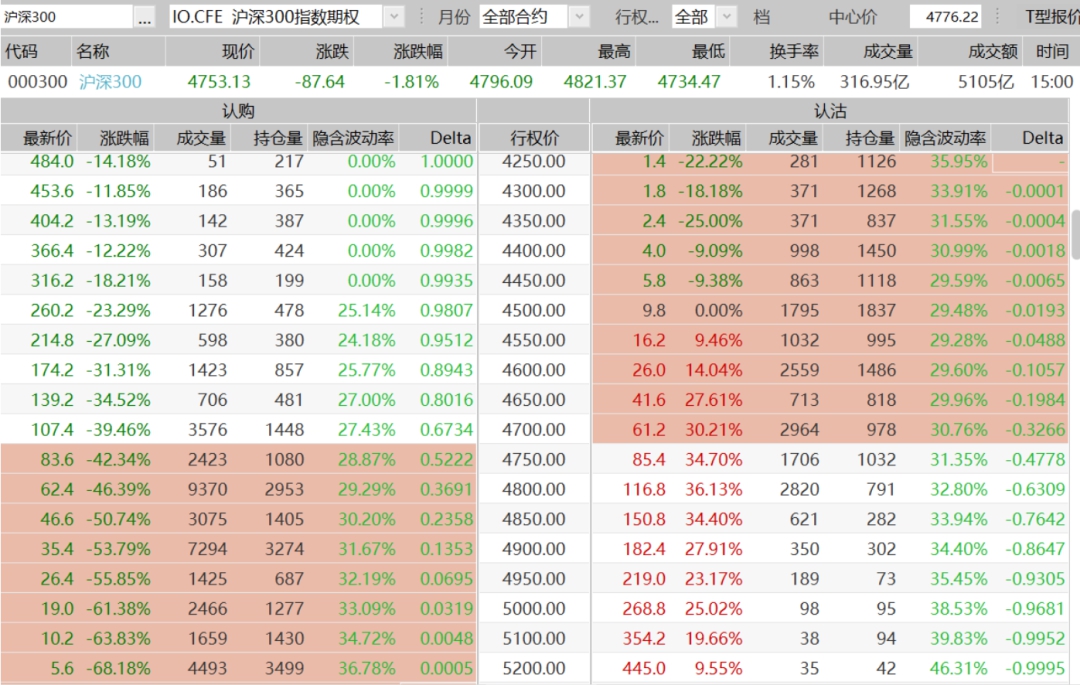Click call price 83.6
1080x685 pixels.
57,460
